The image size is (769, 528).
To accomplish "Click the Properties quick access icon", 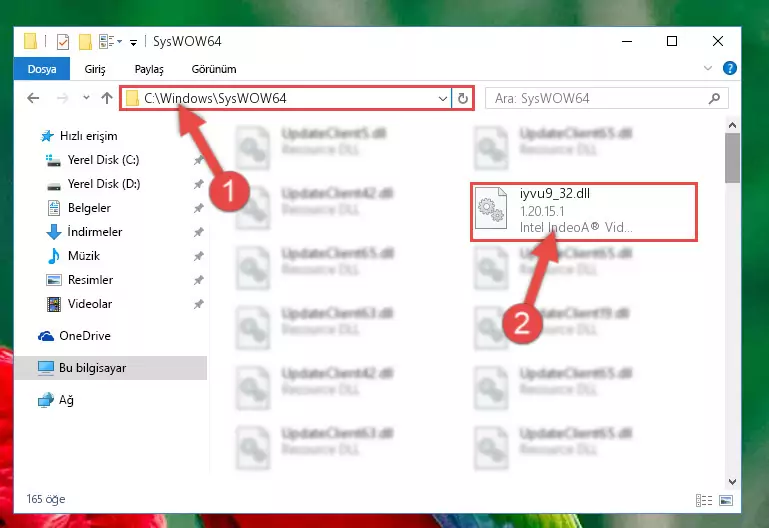I will 63,42.
